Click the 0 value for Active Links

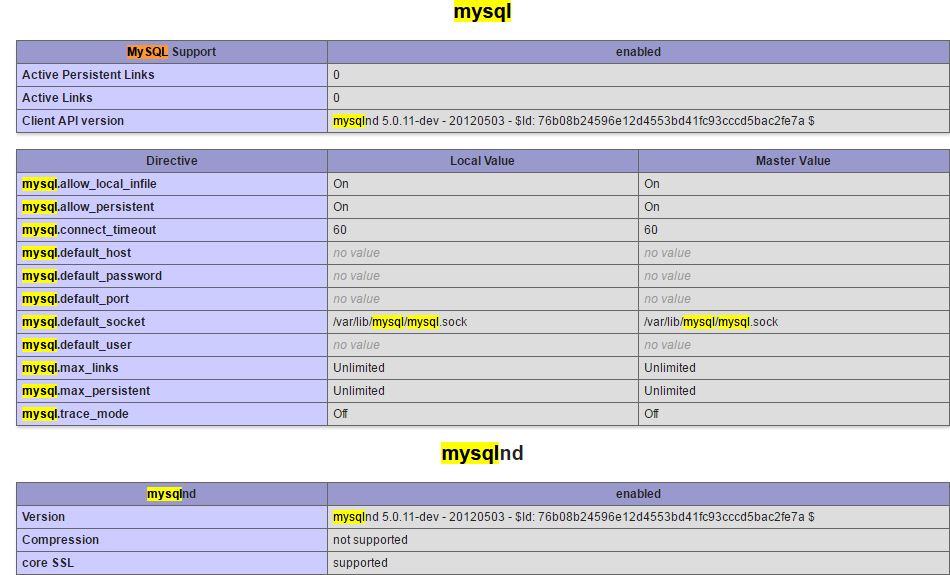tap(336, 98)
